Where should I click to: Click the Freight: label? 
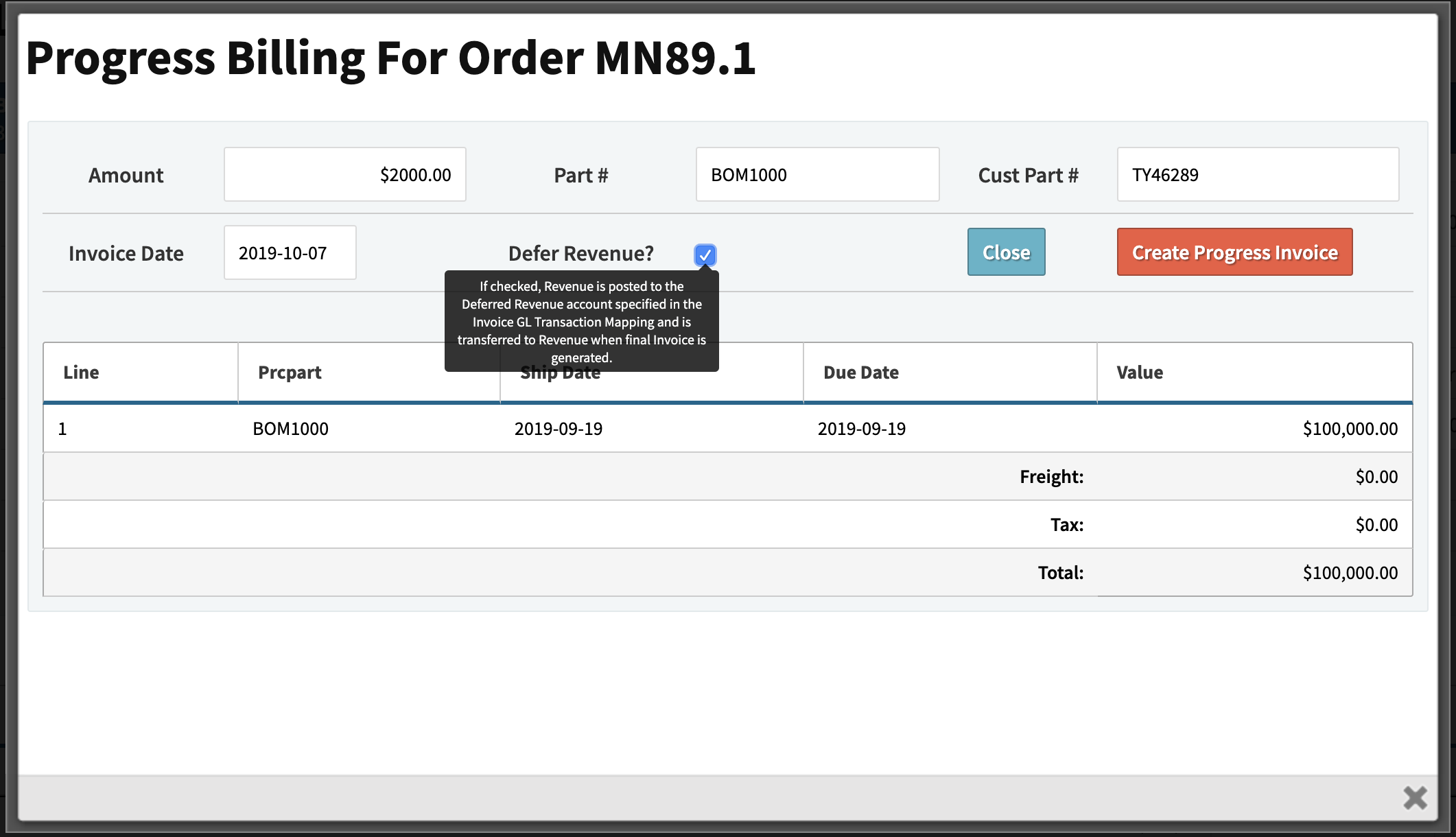click(x=1052, y=477)
